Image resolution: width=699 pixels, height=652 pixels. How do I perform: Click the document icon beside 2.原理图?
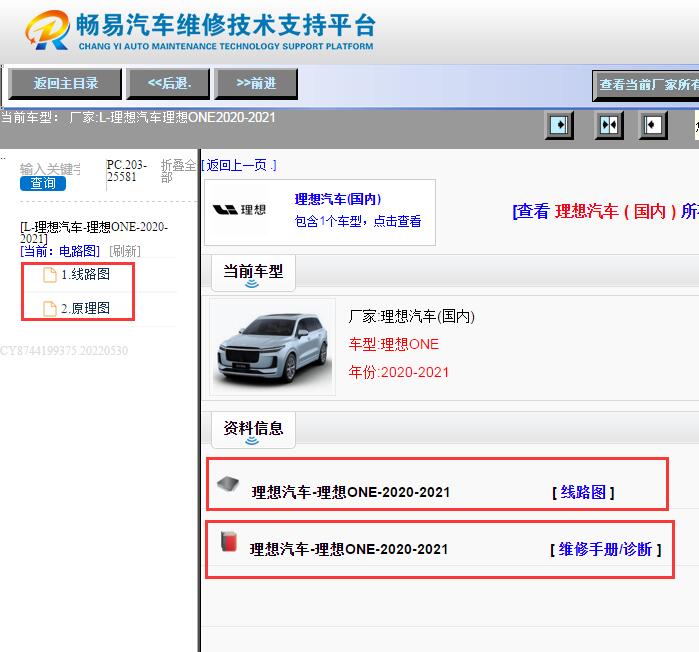(x=49, y=308)
